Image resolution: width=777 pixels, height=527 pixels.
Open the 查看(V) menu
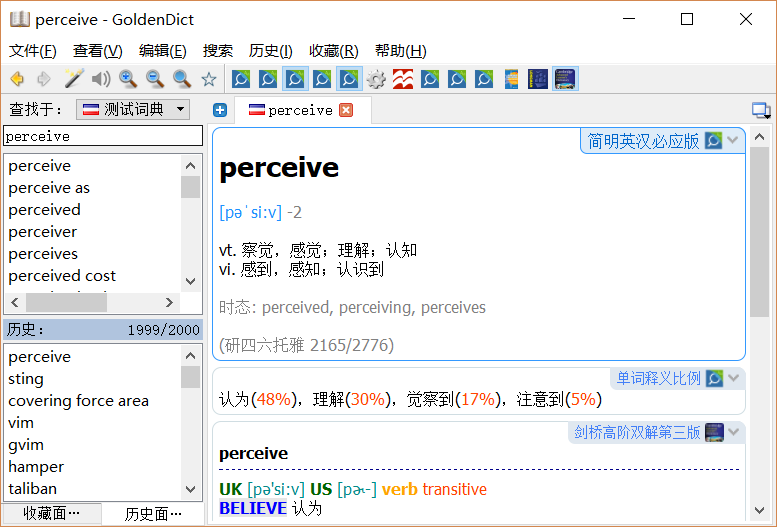[98, 51]
